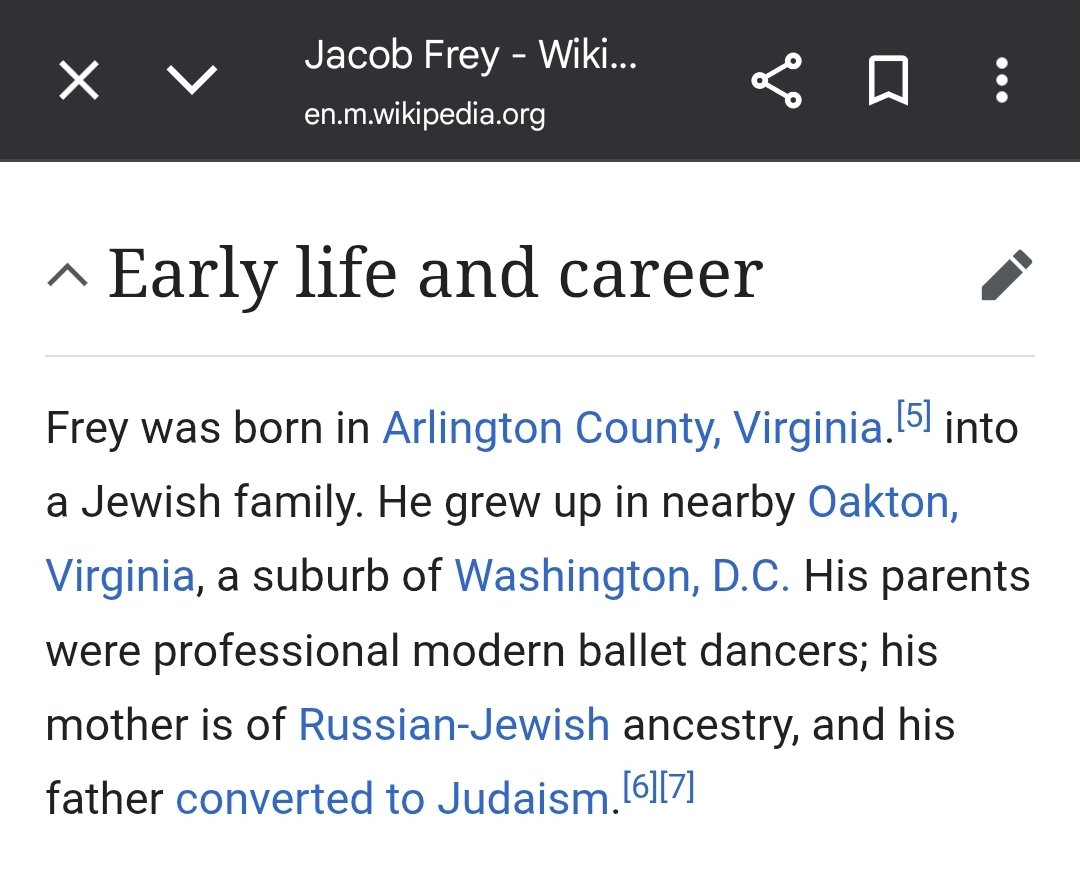Open citation reference [7]
The width and height of the screenshot is (1080, 877).
point(676,786)
